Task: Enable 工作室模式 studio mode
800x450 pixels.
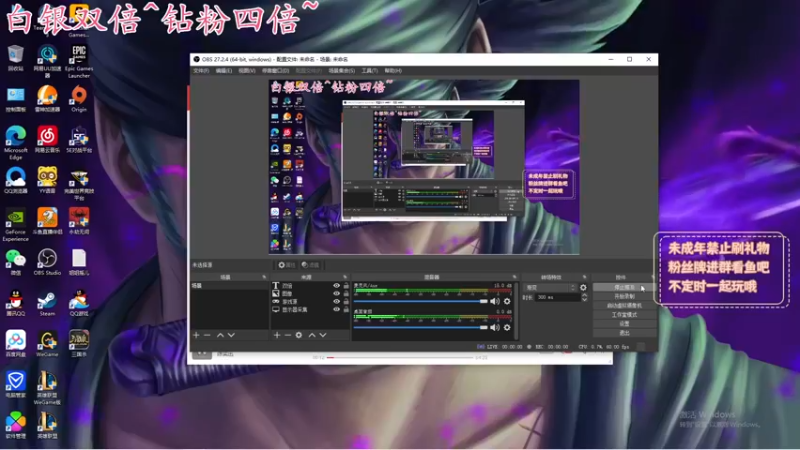Action: point(624,315)
